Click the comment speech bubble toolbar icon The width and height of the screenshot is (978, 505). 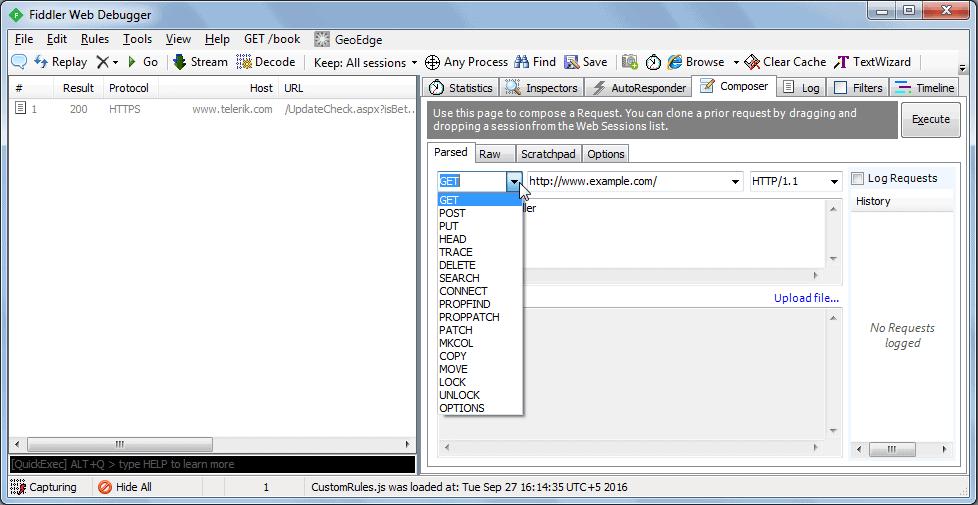pyautogui.click(x=19, y=62)
